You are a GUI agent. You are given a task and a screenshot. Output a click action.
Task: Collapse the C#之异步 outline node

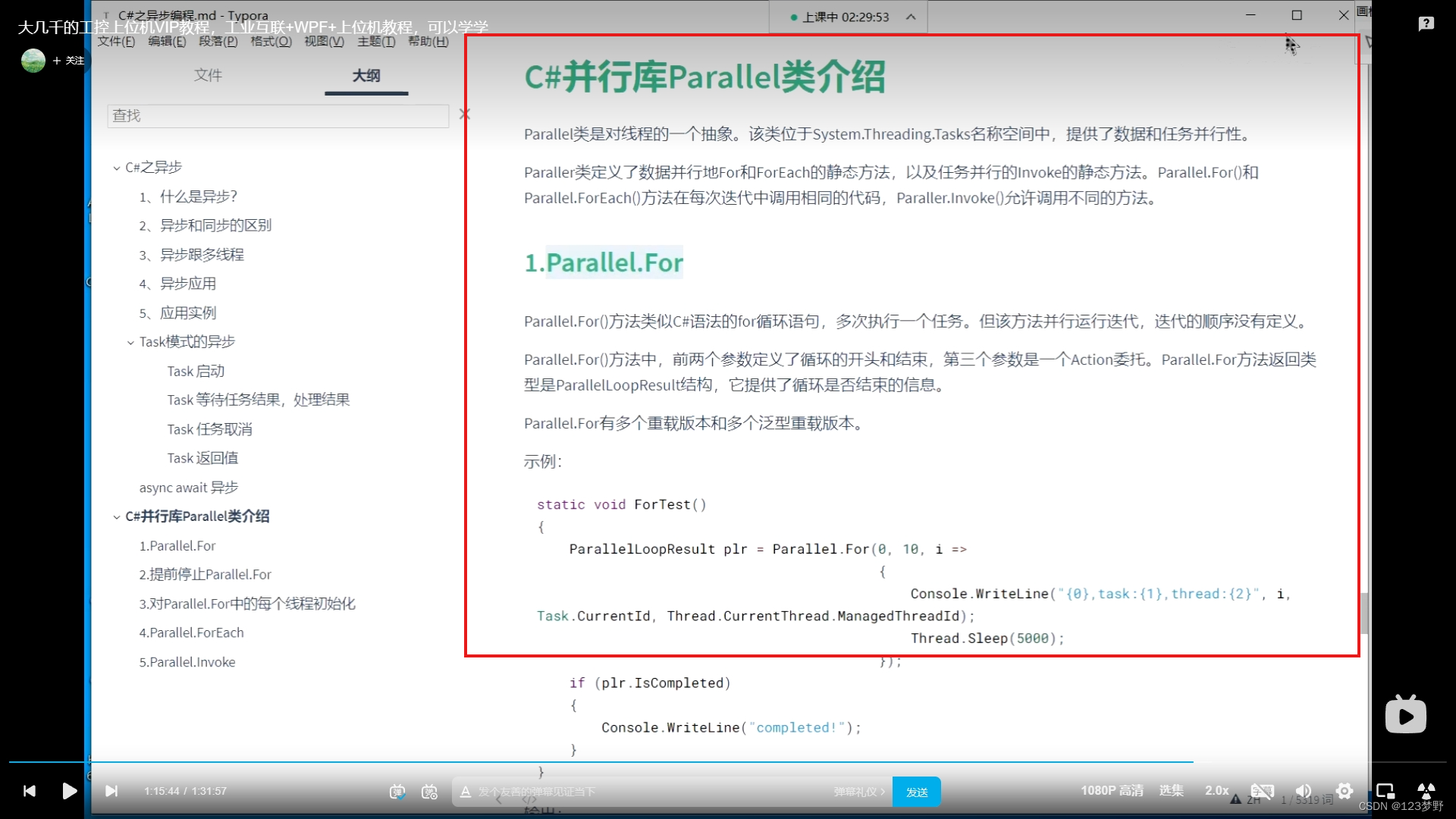116,168
